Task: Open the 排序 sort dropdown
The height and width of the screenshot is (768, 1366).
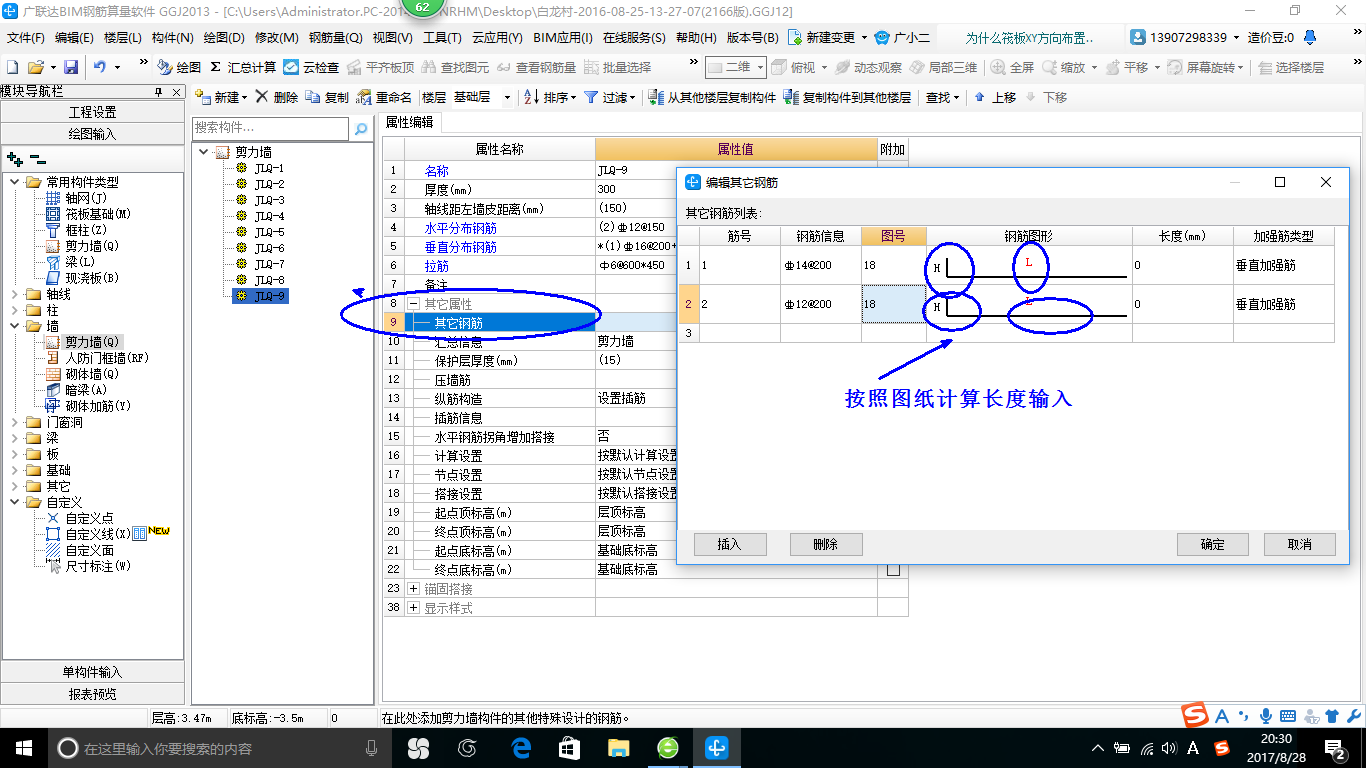Action: coord(549,97)
